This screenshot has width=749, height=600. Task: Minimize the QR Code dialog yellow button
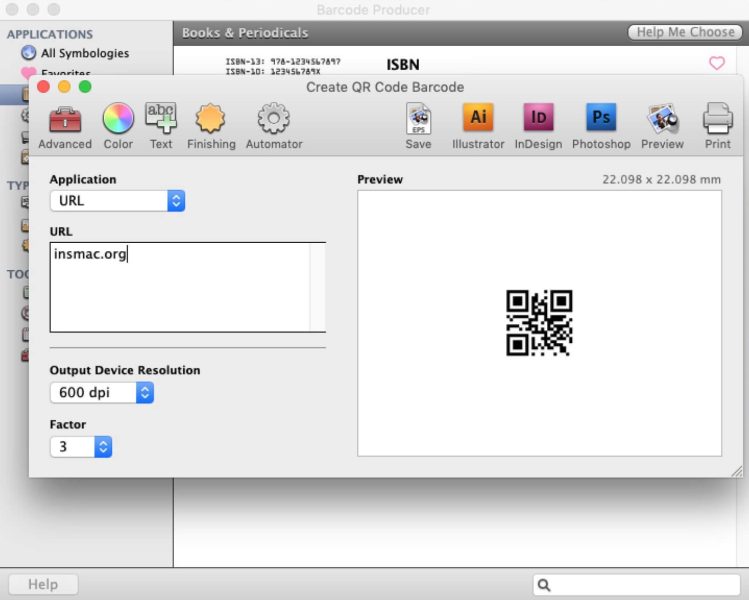point(64,87)
